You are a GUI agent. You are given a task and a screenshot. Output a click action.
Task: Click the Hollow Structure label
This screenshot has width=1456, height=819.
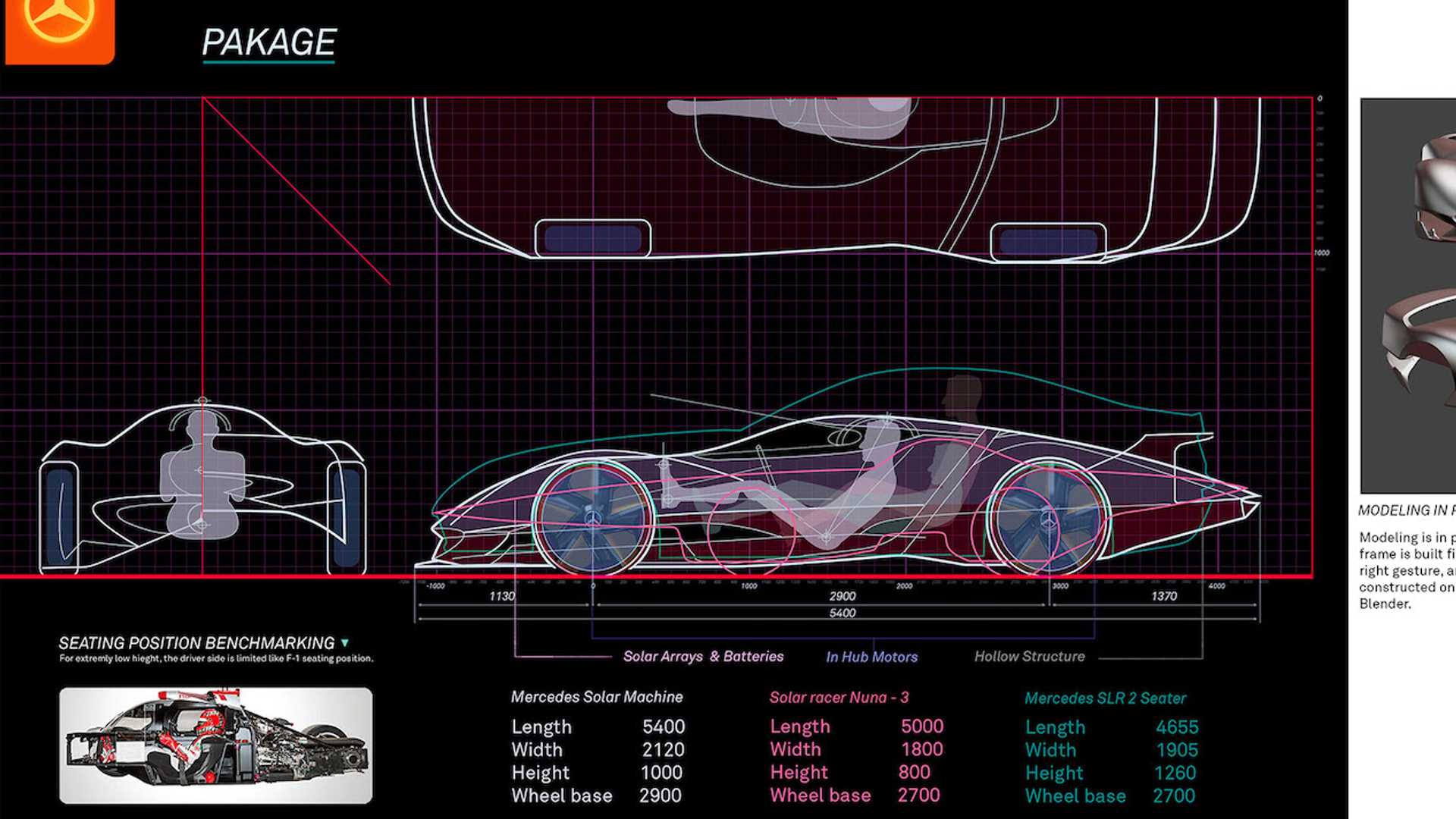click(1029, 657)
